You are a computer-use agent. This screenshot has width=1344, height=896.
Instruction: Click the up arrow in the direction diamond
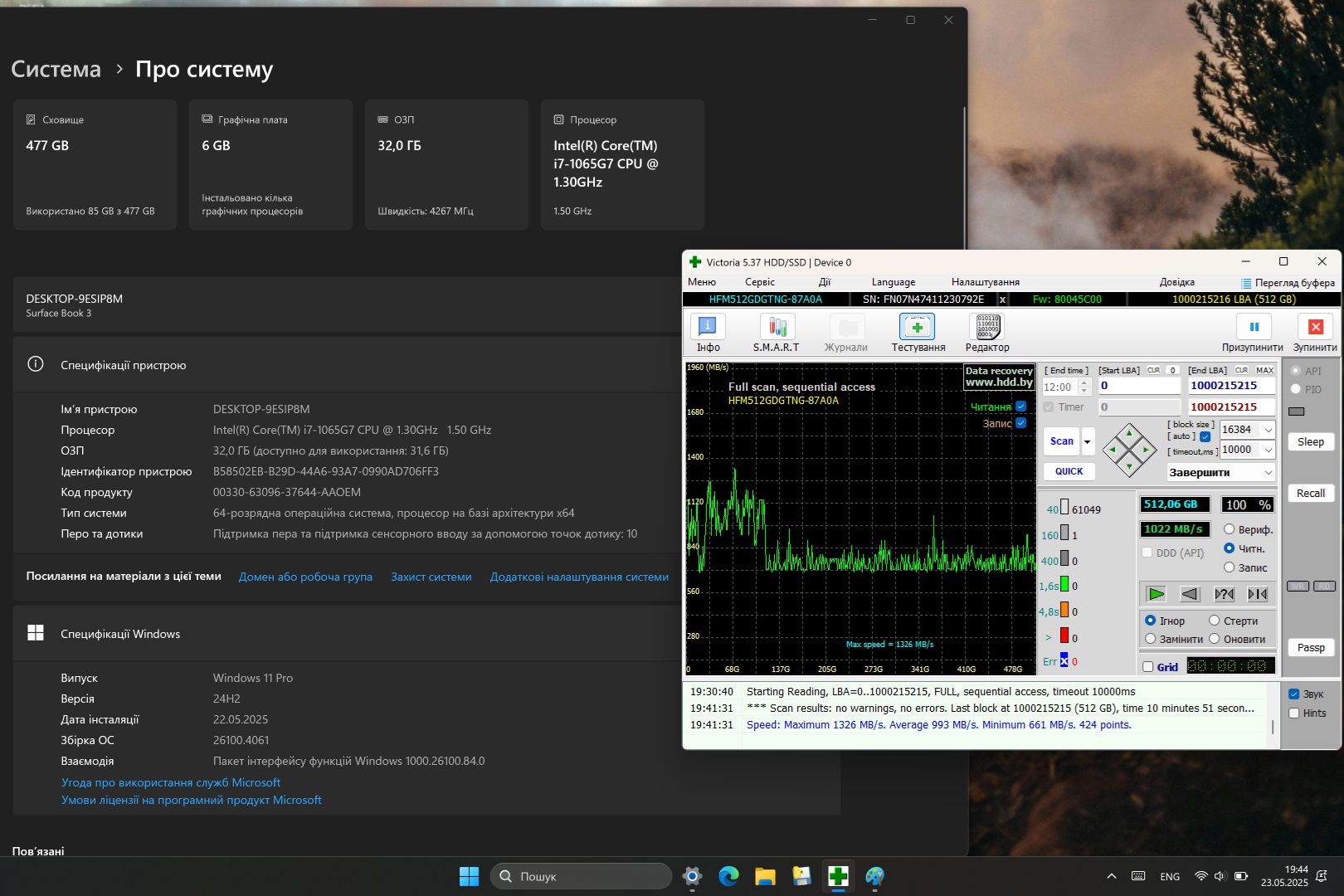pos(1129,432)
